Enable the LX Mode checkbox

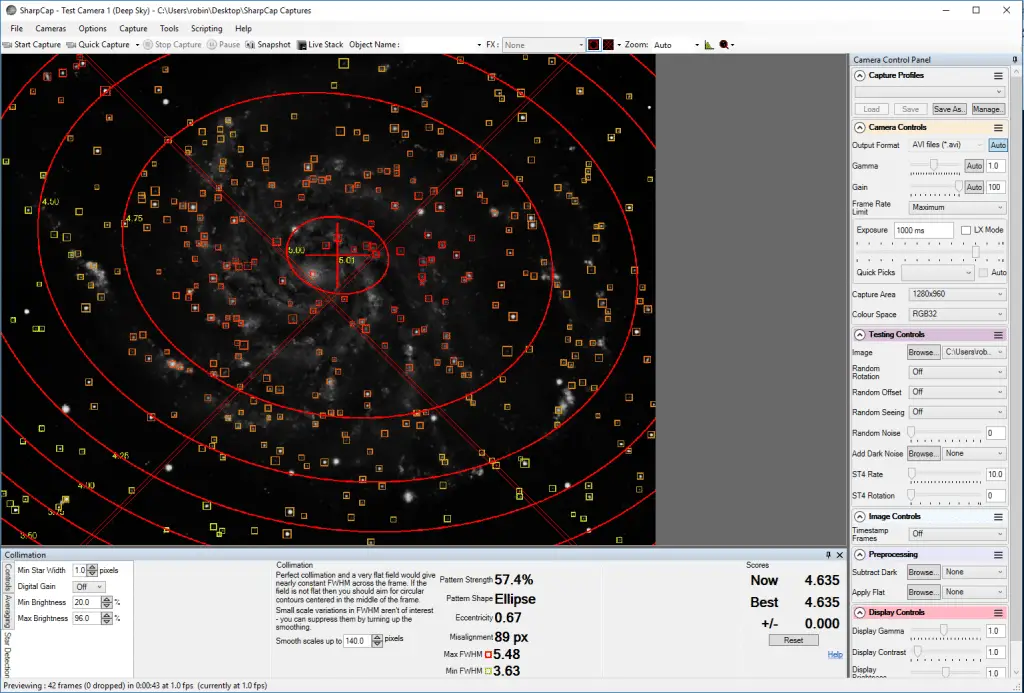pos(966,230)
